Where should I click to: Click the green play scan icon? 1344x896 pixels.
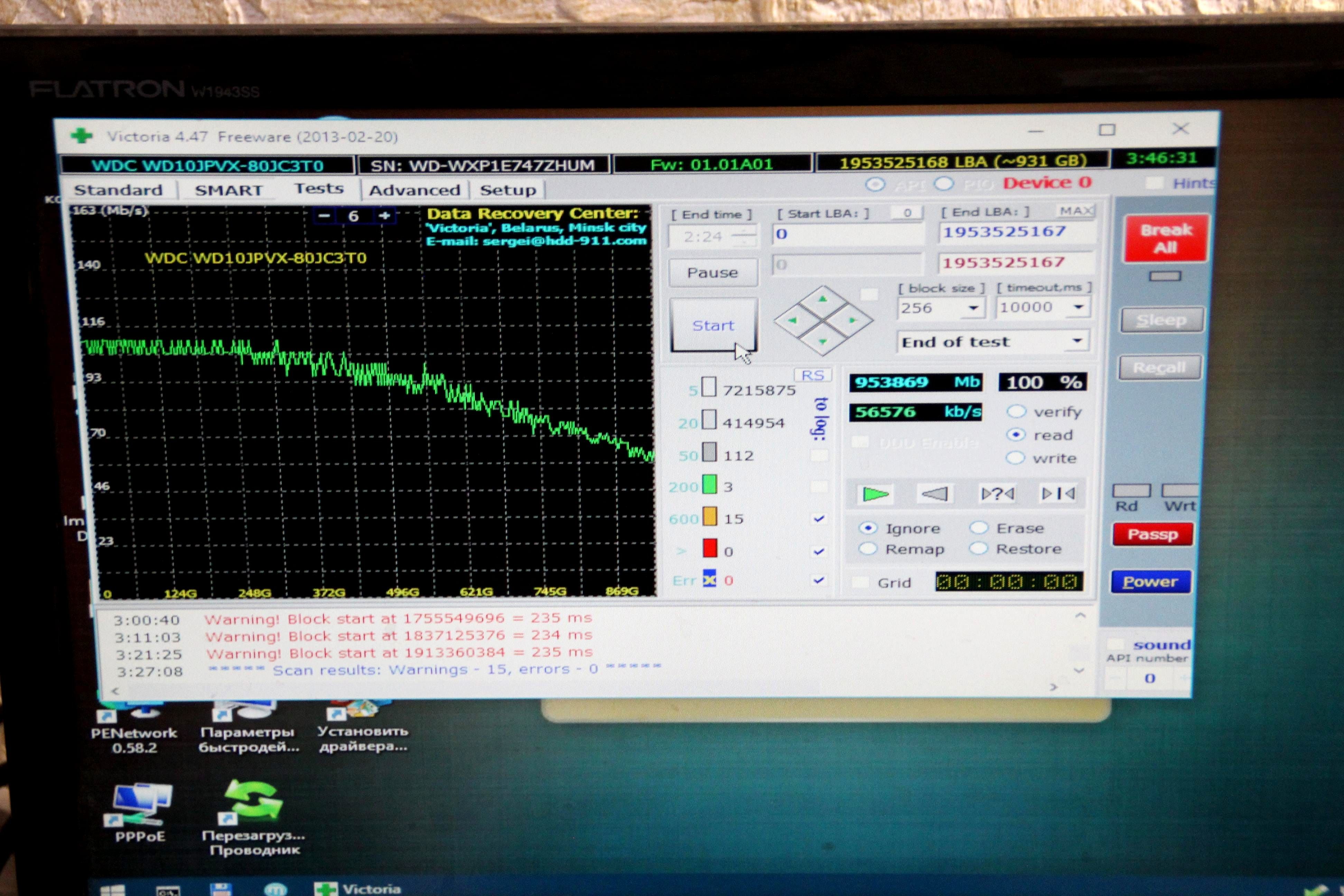pyautogui.click(x=875, y=494)
